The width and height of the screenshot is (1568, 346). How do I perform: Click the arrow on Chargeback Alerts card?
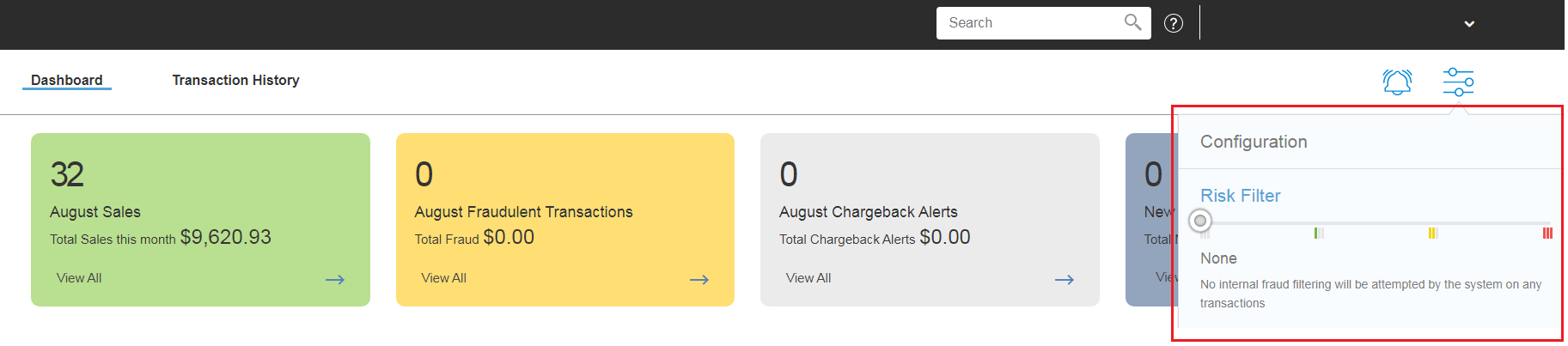tap(1065, 279)
